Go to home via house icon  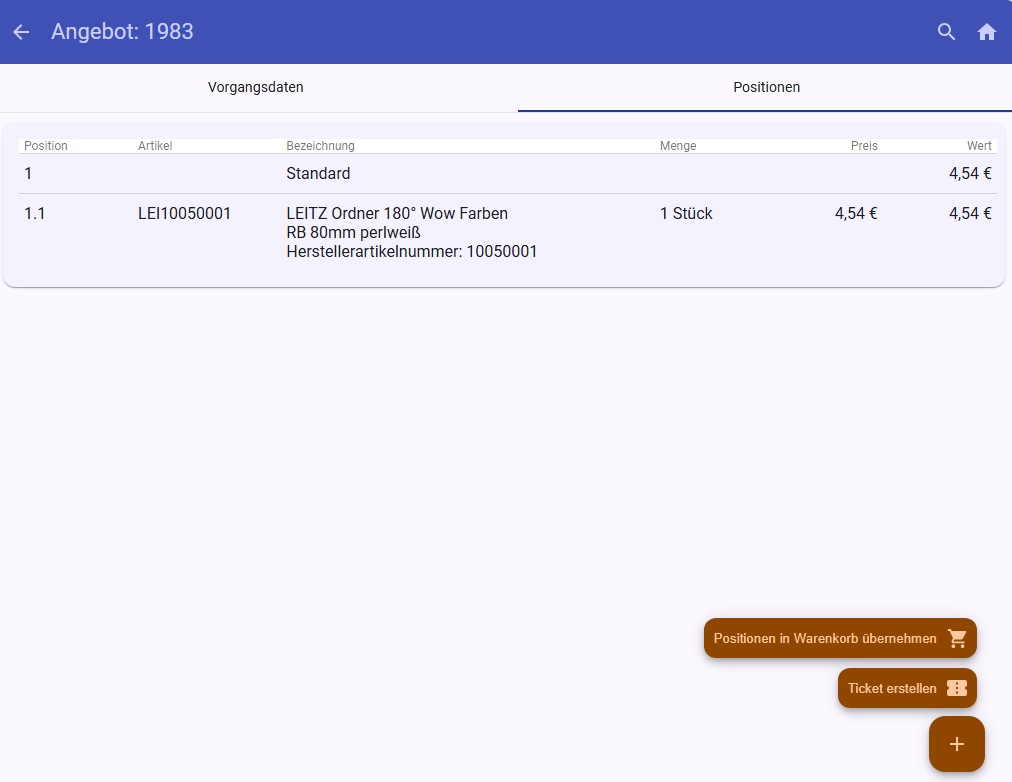986,32
